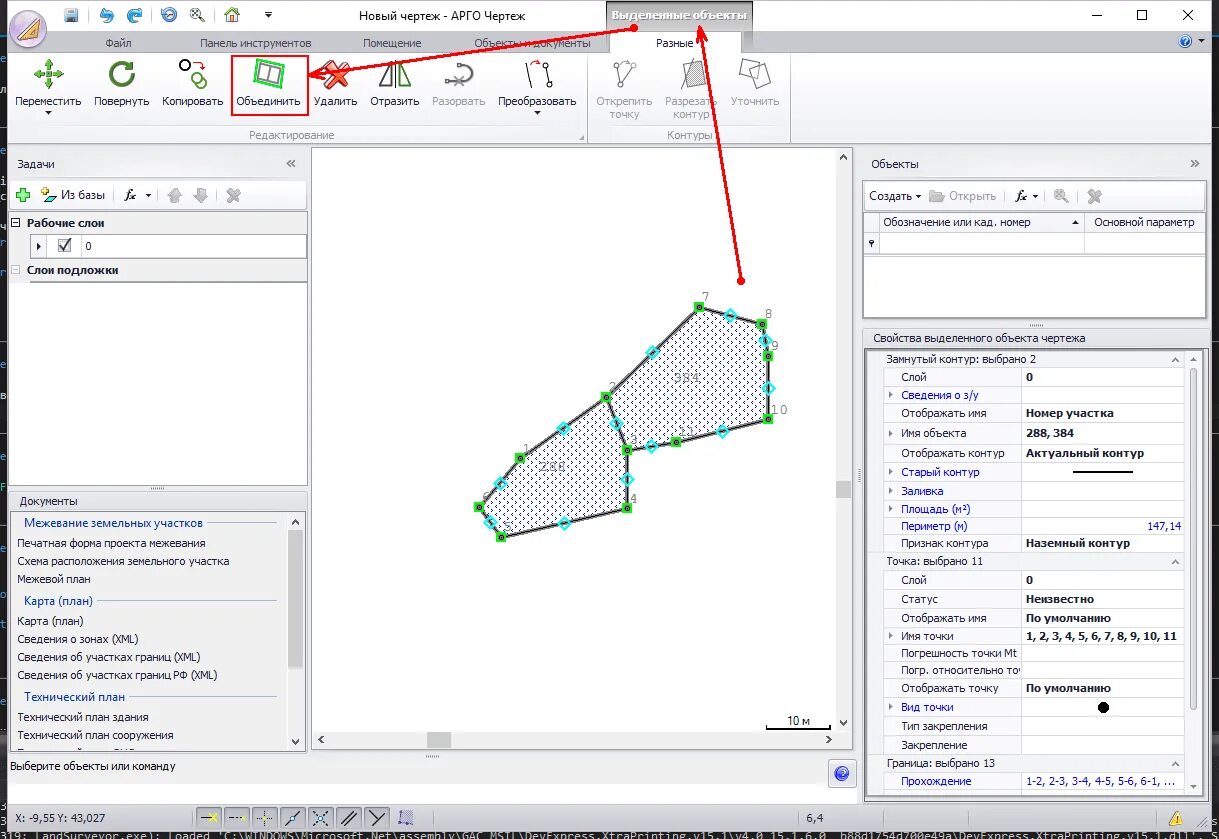Switch to the Помещение tab
Image resolution: width=1219 pixels, height=839 pixels.
tap(392, 43)
